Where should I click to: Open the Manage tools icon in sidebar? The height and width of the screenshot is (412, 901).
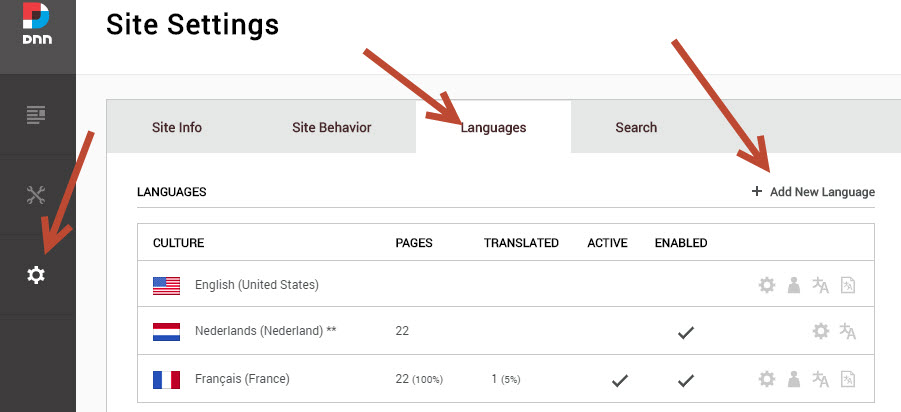[x=36, y=195]
